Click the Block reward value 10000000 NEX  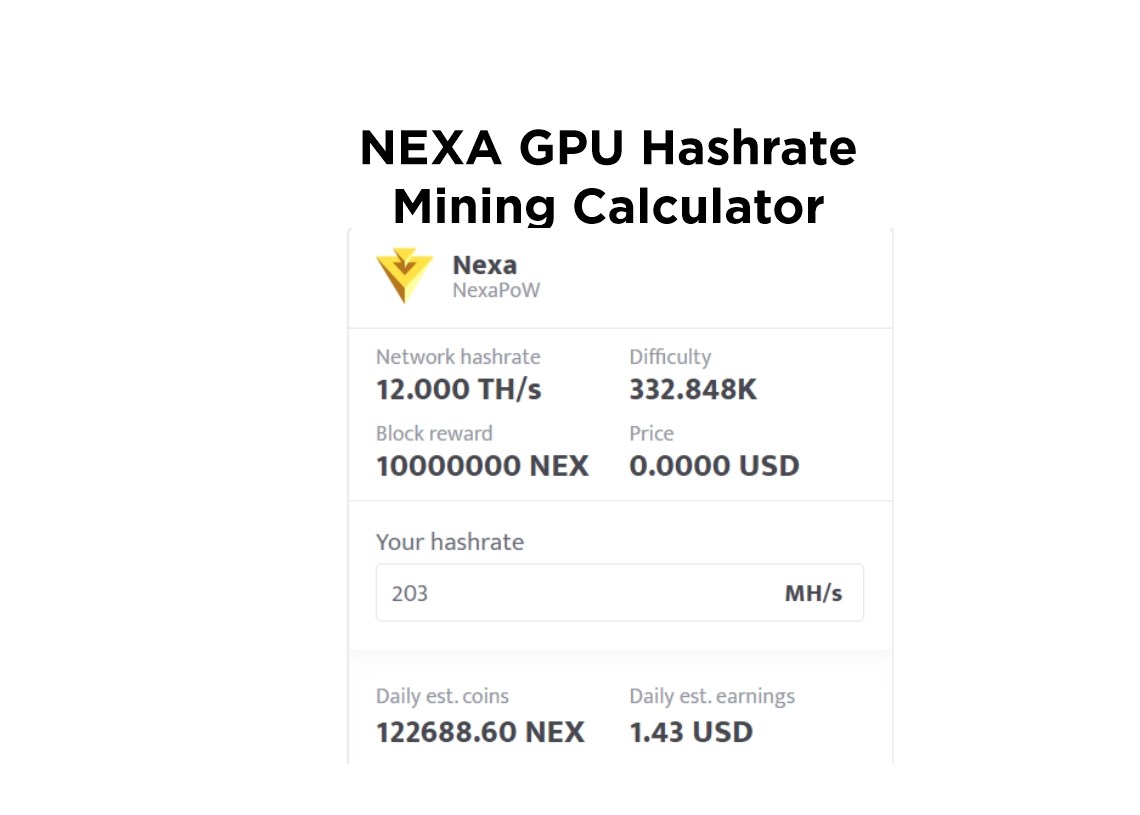click(482, 466)
